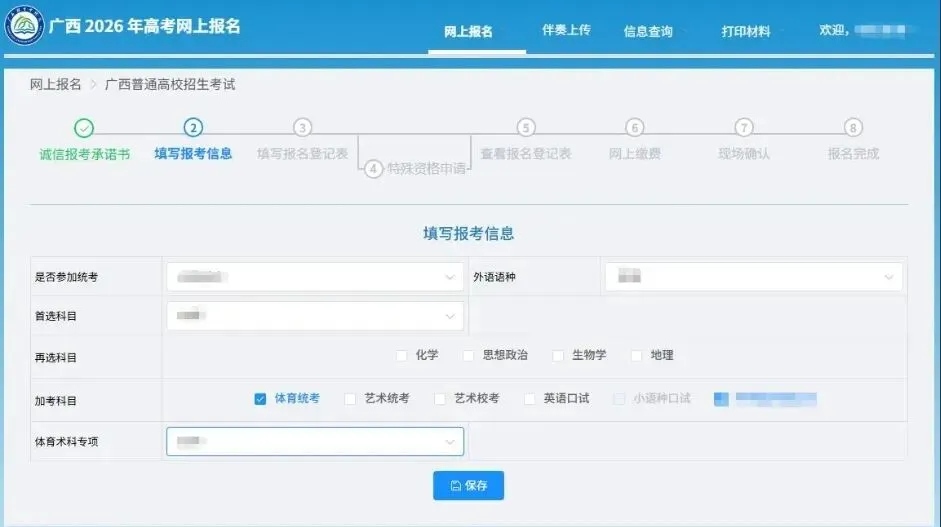Click the Guangxi exam site logo
The height and width of the screenshot is (527, 941).
click(x=24, y=25)
